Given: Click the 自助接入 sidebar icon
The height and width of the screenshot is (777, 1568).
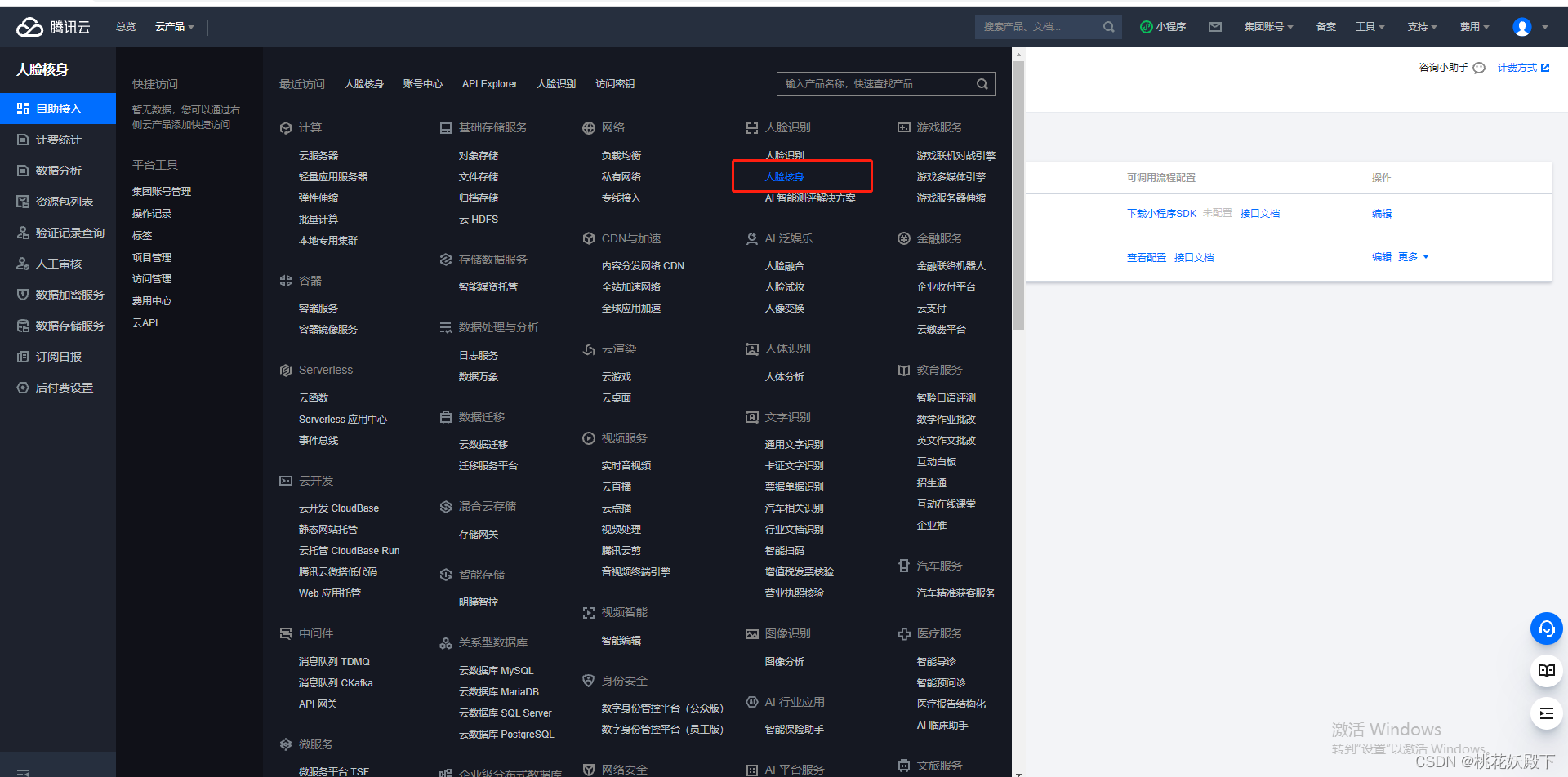Looking at the screenshot, I should tap(23, 109).
